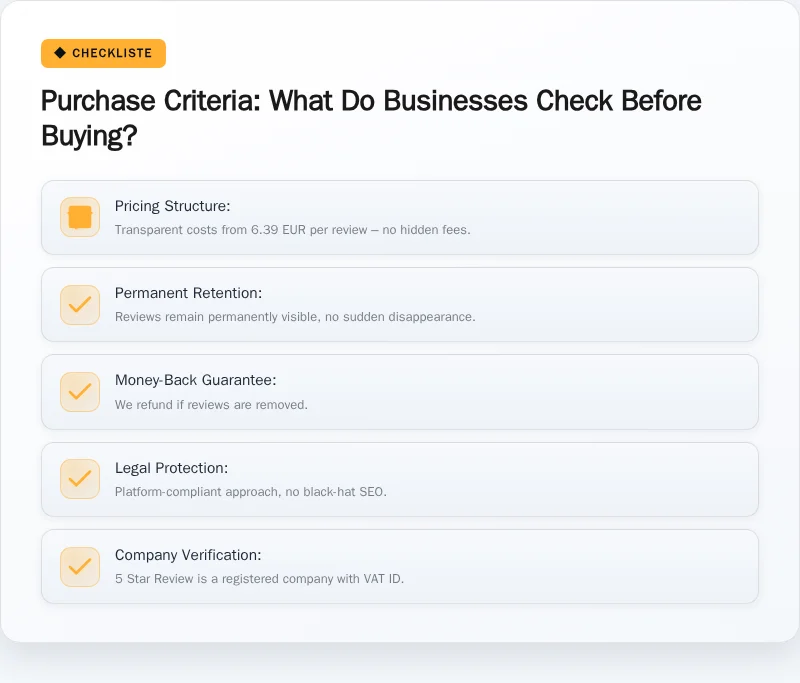Click the checkmark icon beside Money-Back Guarantee

80,392
